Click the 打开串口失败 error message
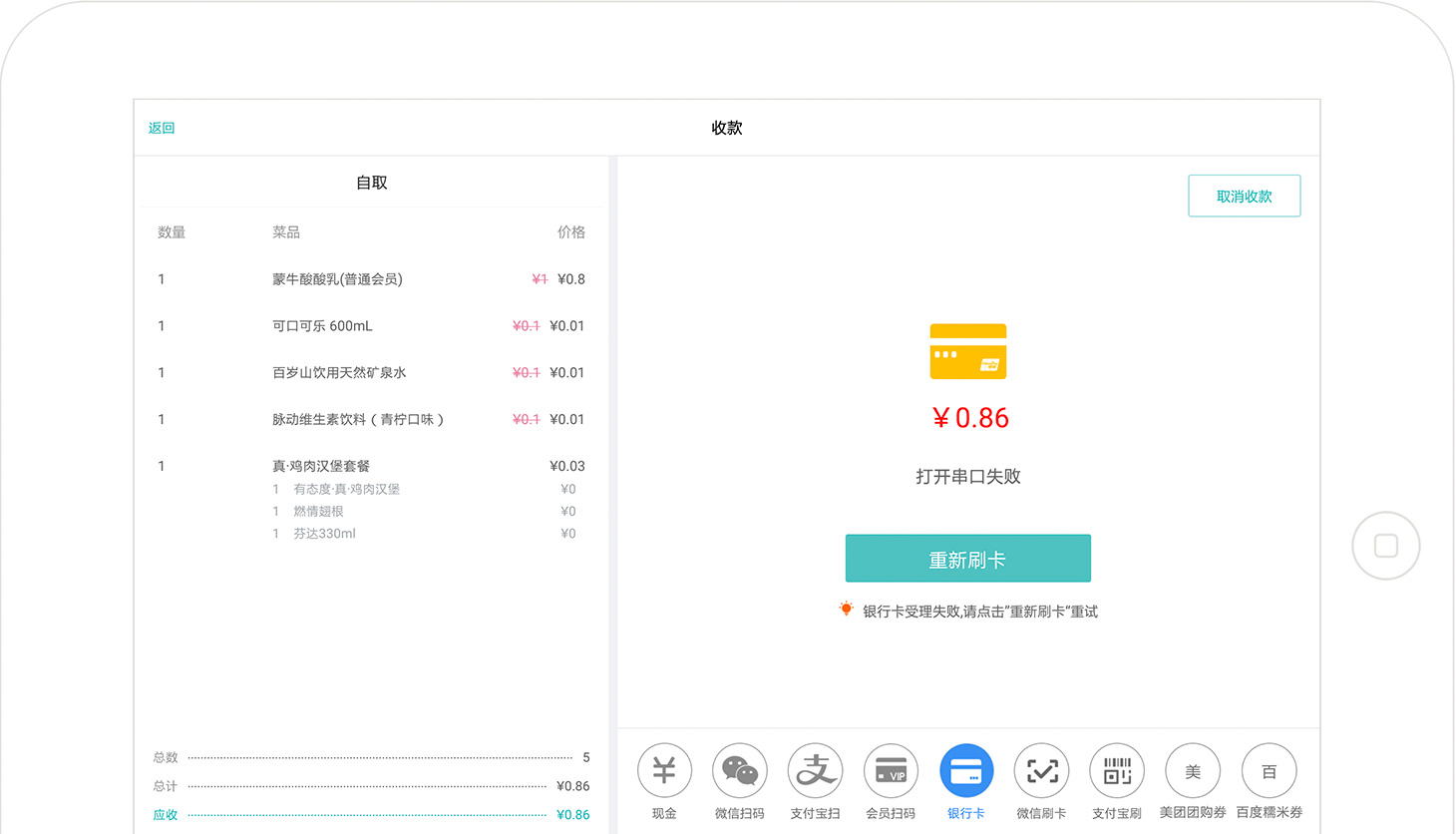This screenshot has width=1456, height=834. click(x=968, y=477)
